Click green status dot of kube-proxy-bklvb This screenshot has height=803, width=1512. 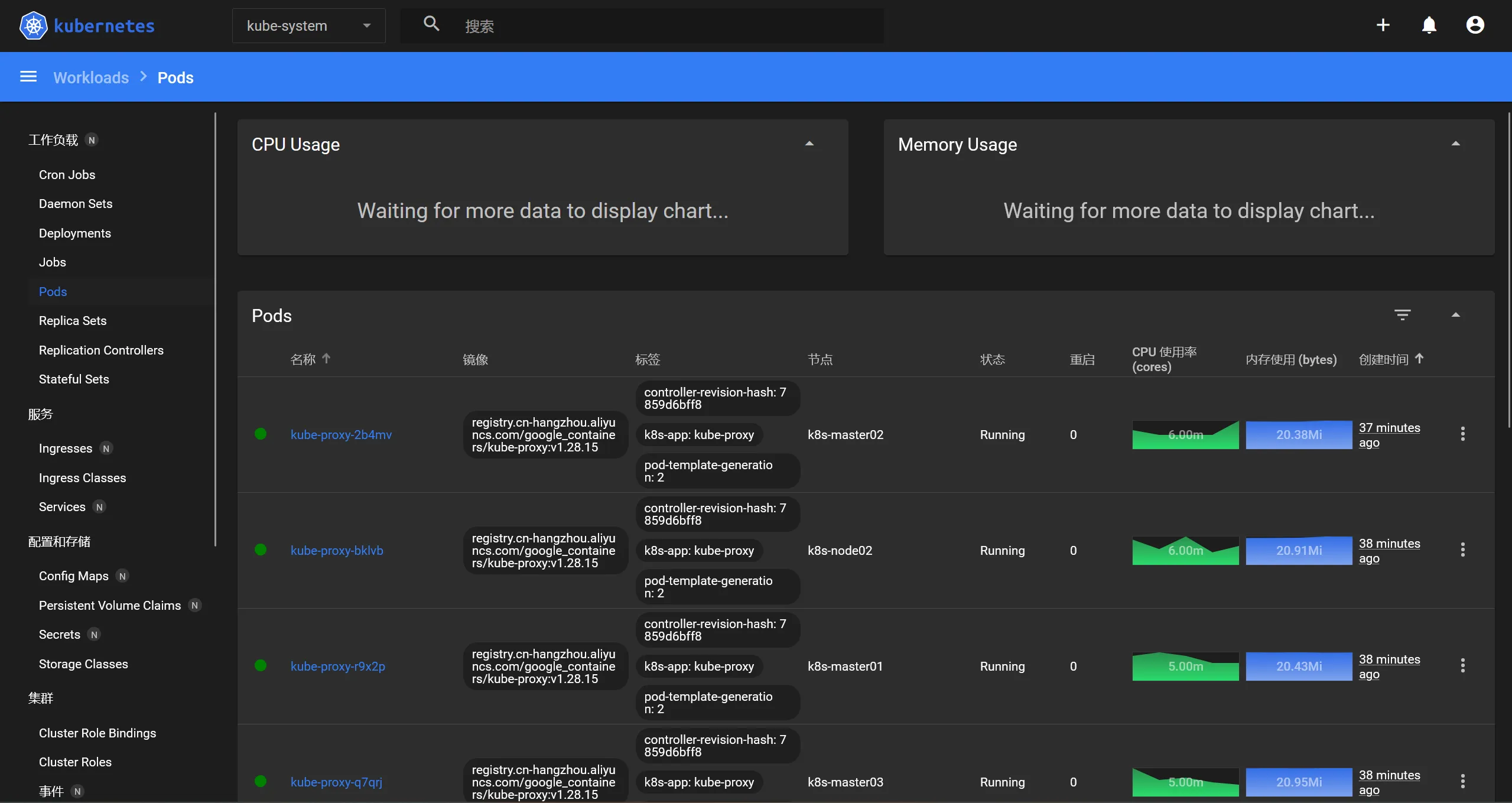point(261,550)
